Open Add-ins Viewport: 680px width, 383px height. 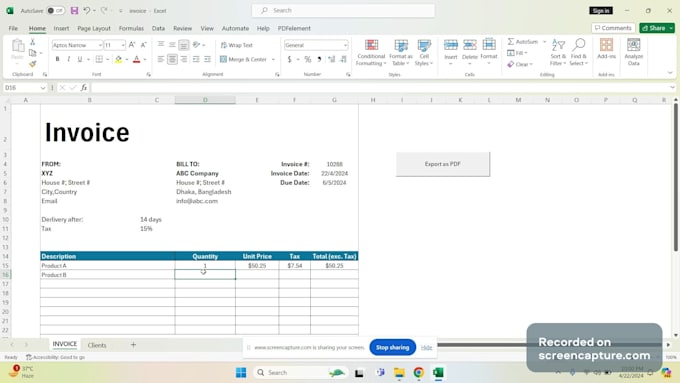(606, 49)
